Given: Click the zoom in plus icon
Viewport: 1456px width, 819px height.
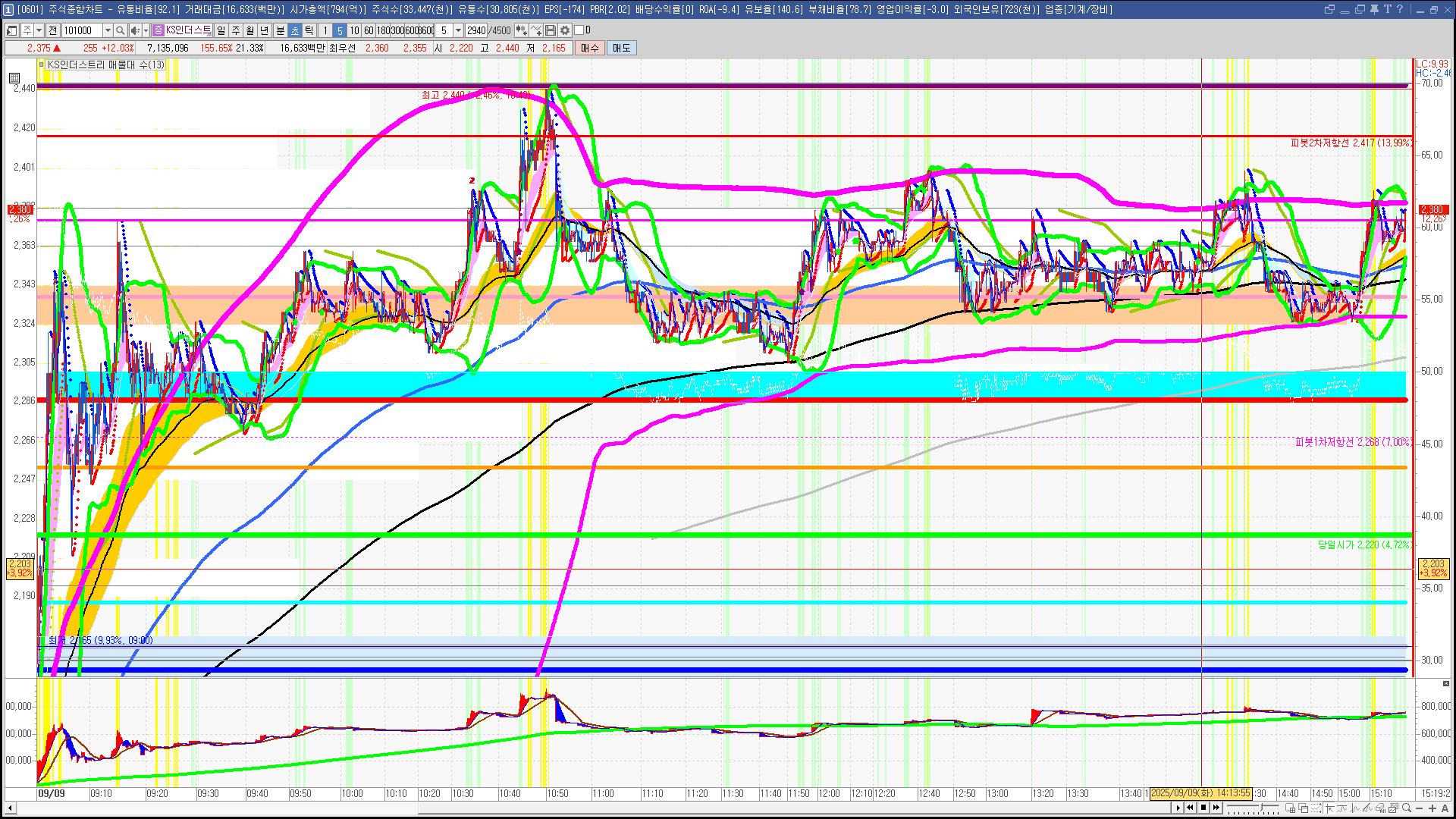Looking at the screenshot, I should 1432,808.
